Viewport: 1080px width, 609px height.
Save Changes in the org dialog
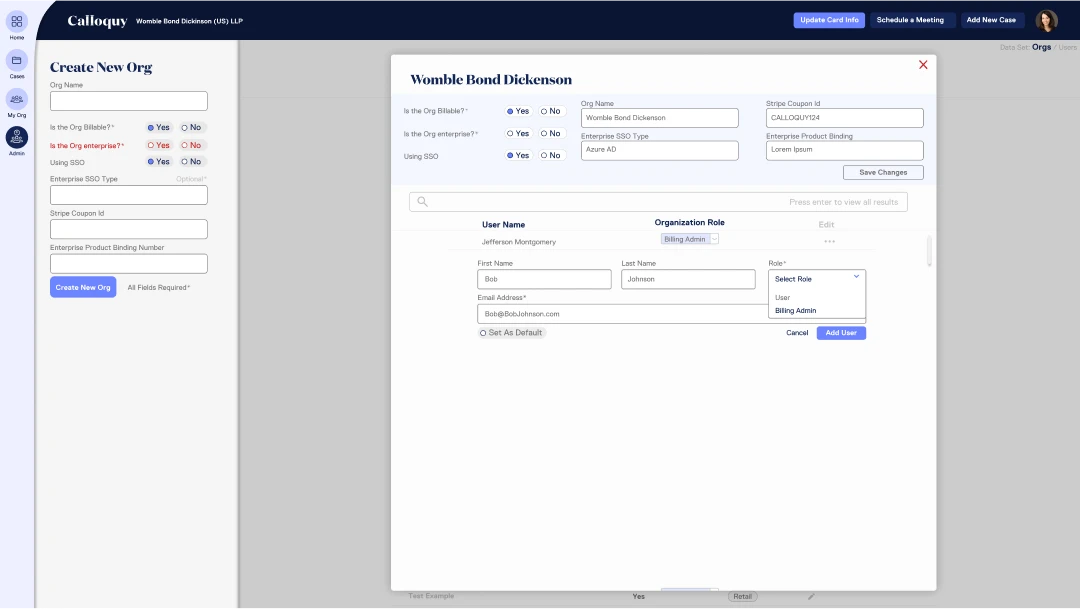point(883,172)
